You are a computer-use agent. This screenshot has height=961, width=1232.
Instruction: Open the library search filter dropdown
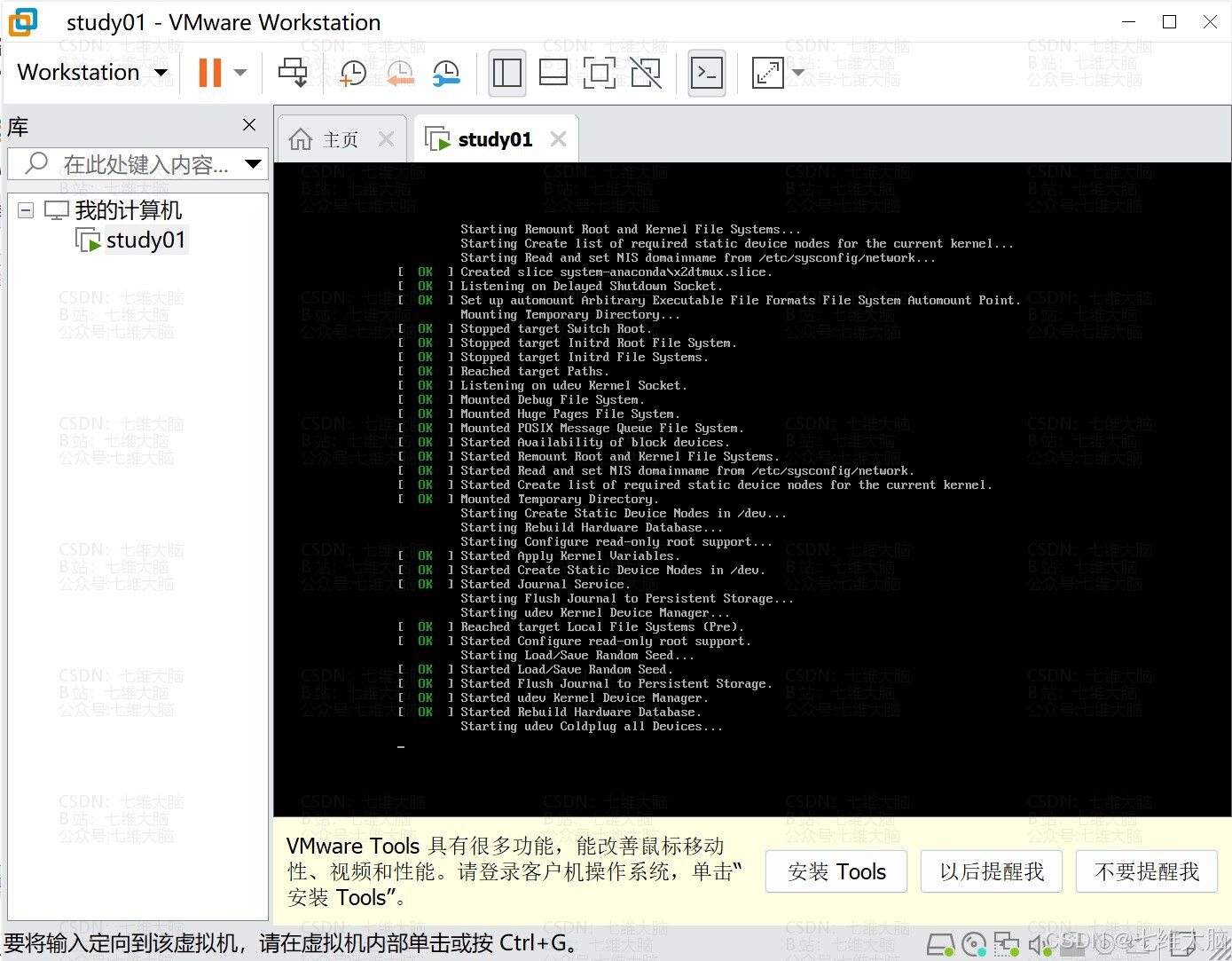pos(253,163)
